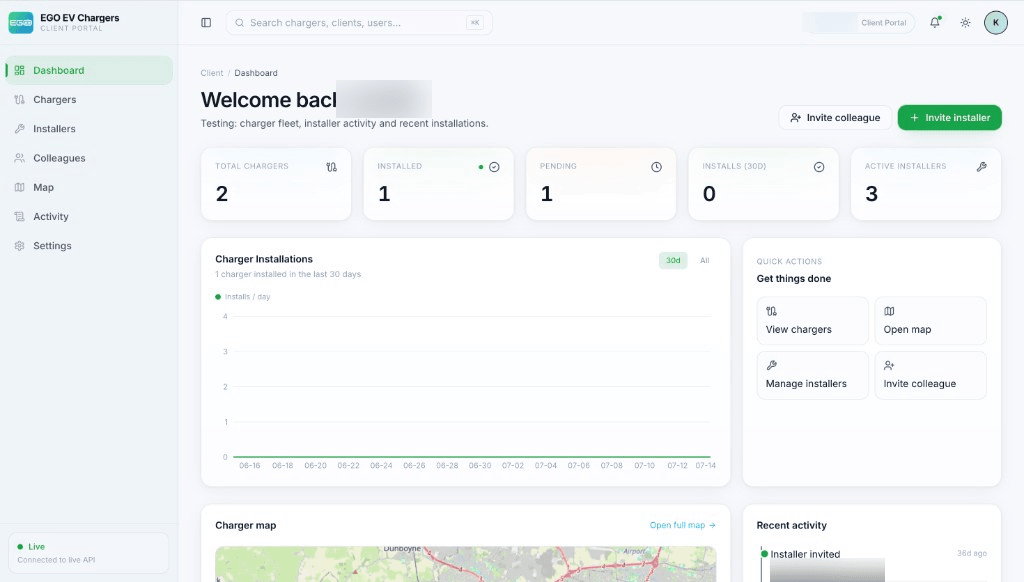Click the Active Installers value 3
Image resolution: width=1024 pixels, height=582 pixels.
[x=871, y=194]
